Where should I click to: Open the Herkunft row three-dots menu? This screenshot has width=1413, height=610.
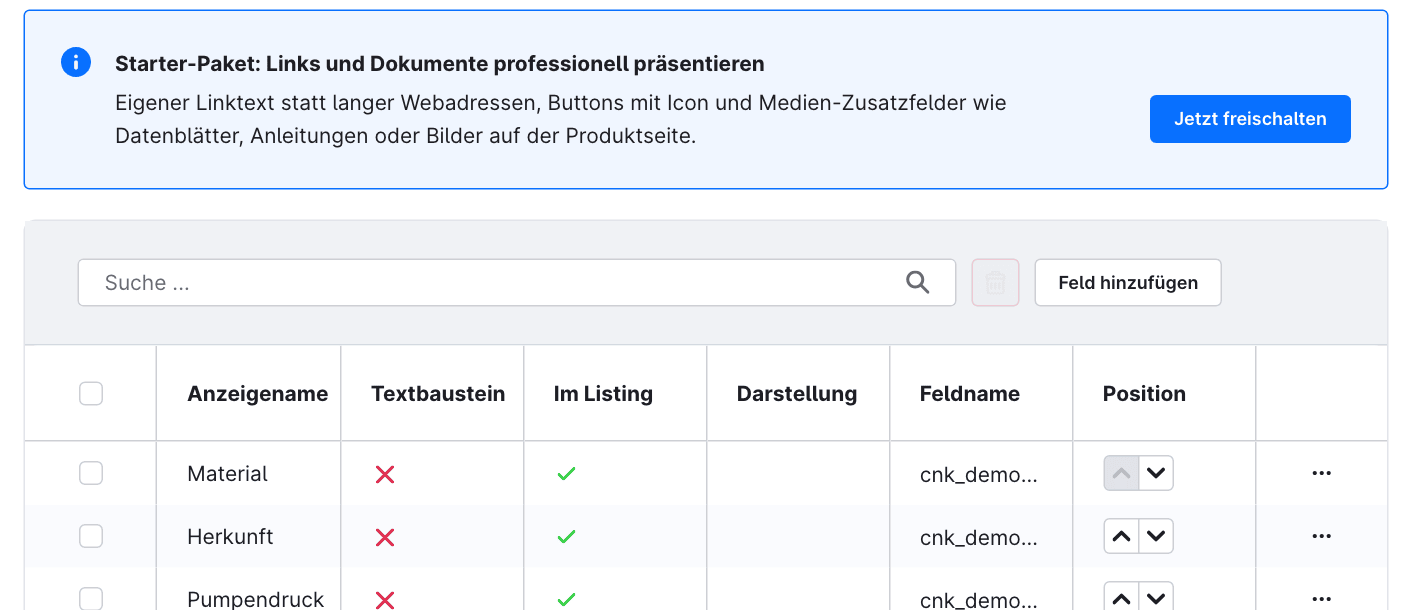point(1321,537)
